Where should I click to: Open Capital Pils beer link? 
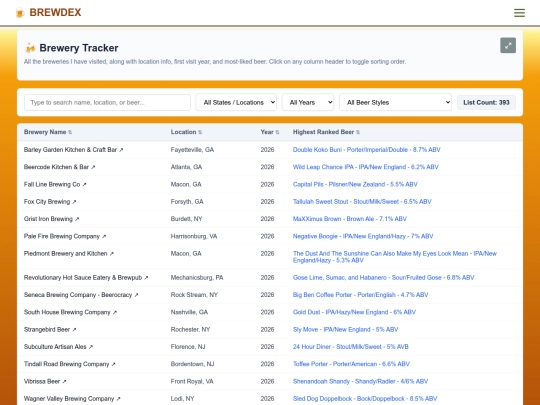tap(355, 184)
